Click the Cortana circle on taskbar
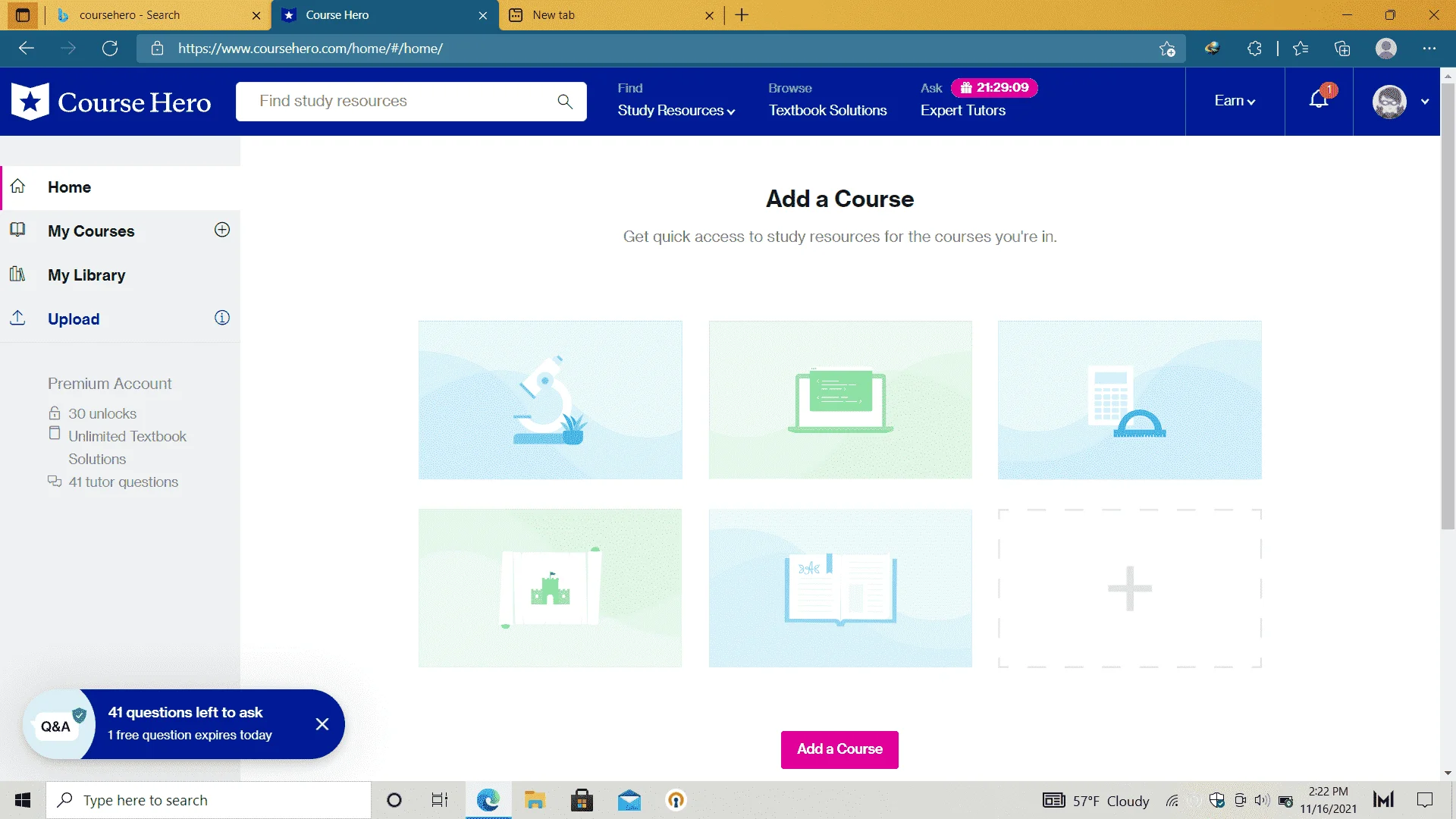This screenshot has width=1456, height=819. point(394,800)
